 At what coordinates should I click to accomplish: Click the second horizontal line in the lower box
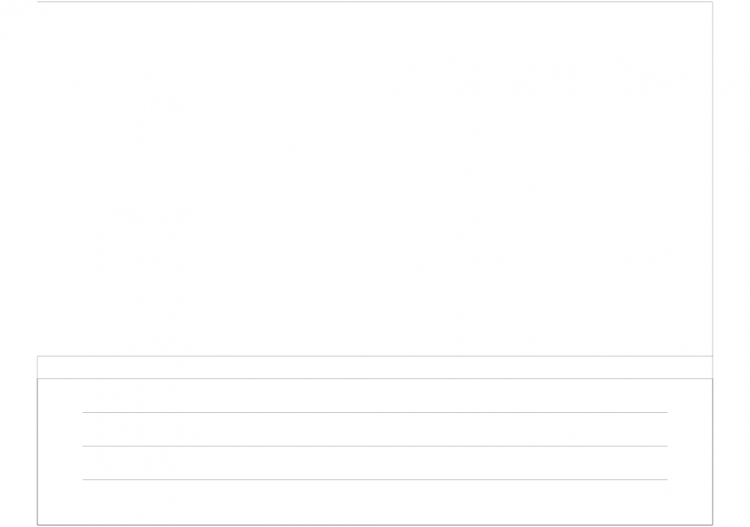click(375, 446)
